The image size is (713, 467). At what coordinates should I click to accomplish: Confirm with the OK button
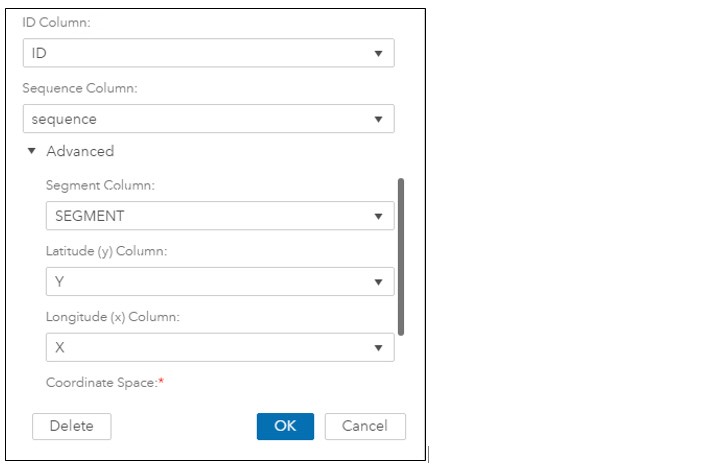(x=285, y=427)
